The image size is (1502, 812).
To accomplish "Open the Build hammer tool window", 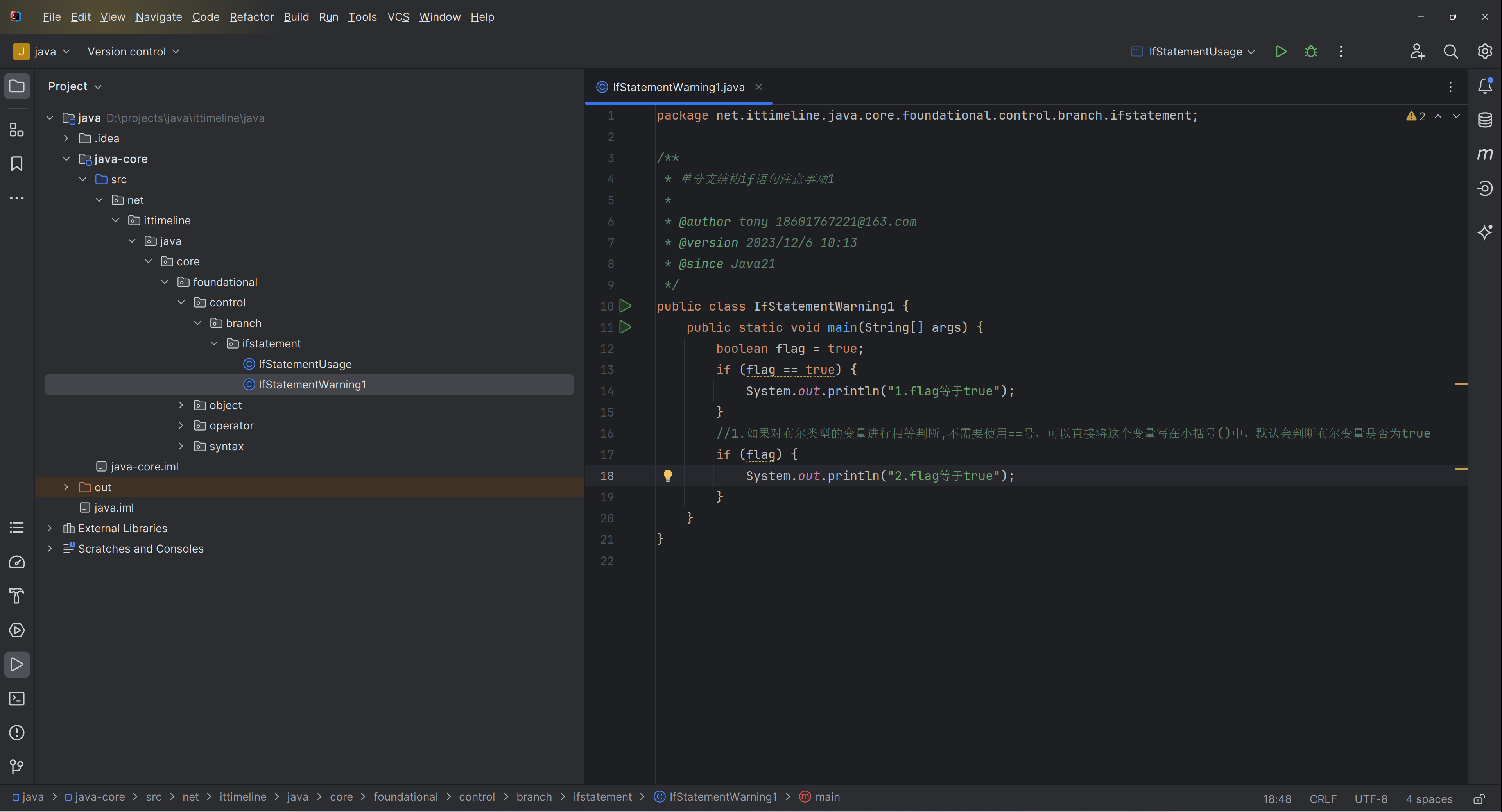I will pyautogui.click(x=17, y=596).
